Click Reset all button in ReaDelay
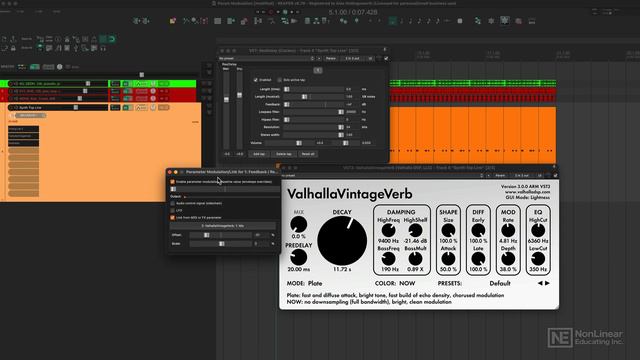Screen dimensions: 640x360 [x=308, y=154]
